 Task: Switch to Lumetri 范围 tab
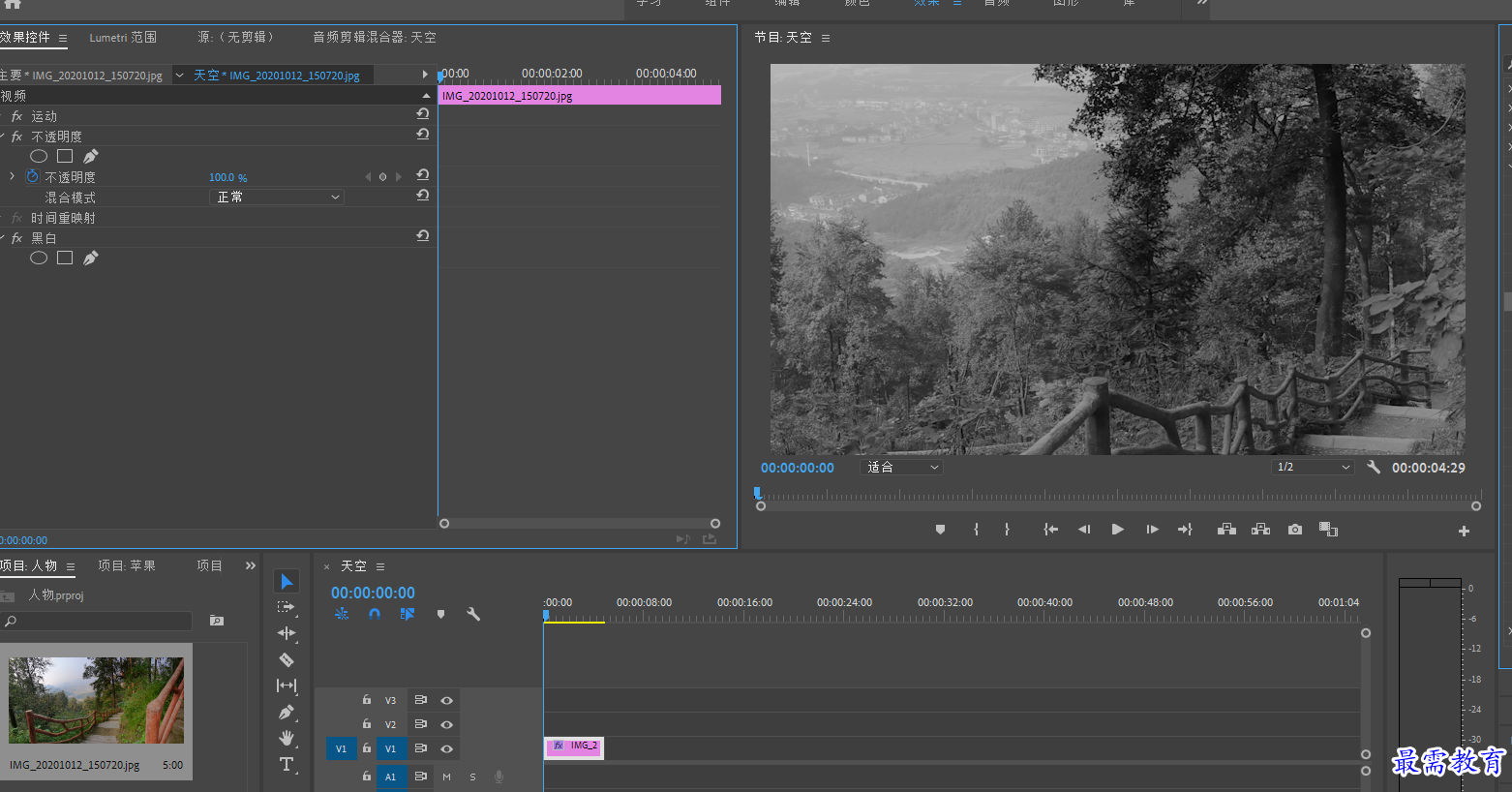123,38
